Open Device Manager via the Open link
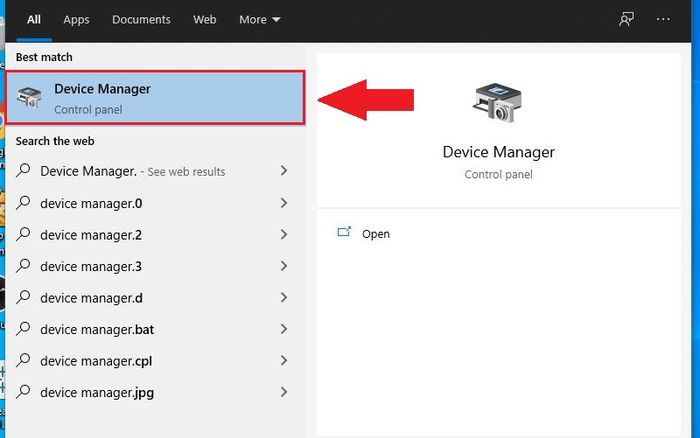 pyautogui.click(x=376, y=234)
